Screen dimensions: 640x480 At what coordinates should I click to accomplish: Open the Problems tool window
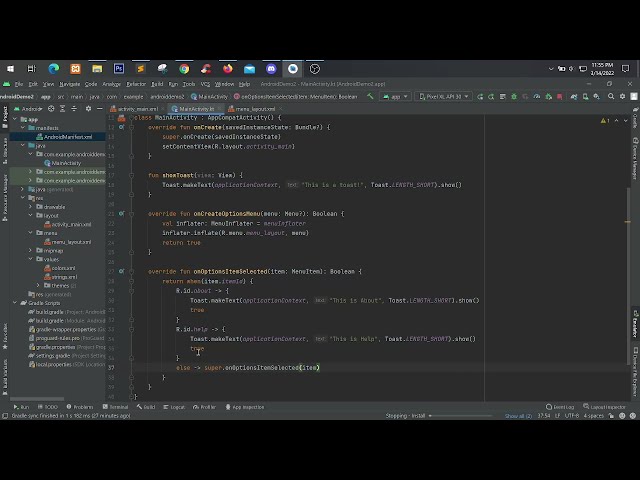pyautogui.click(x=80, y=407)
